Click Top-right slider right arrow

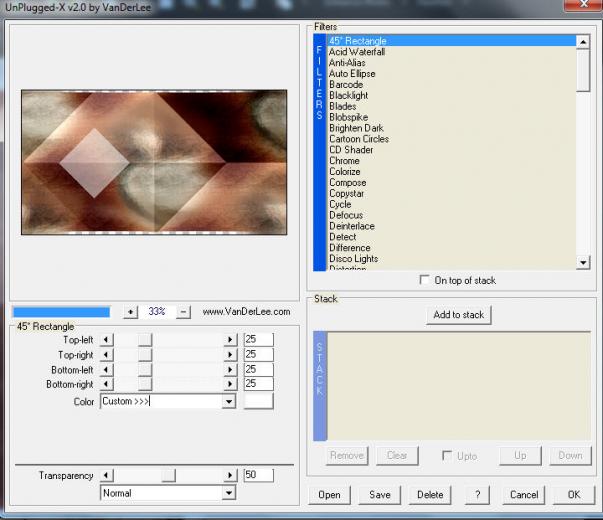tap(231, 355)
